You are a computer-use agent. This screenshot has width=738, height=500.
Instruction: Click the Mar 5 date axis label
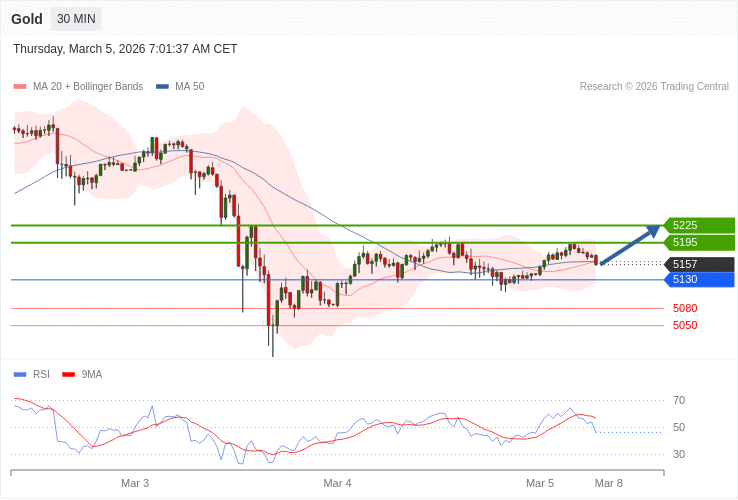coord(540,483)
